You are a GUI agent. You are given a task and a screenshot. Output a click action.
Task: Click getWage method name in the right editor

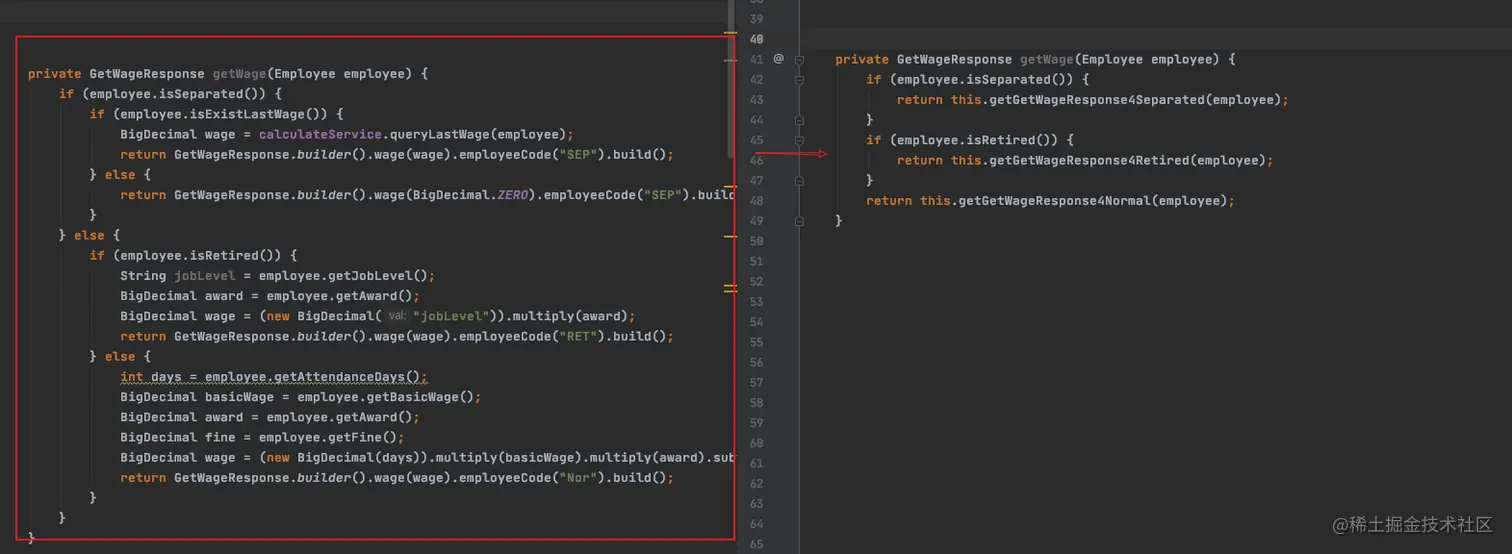[x=1047, y=60]
